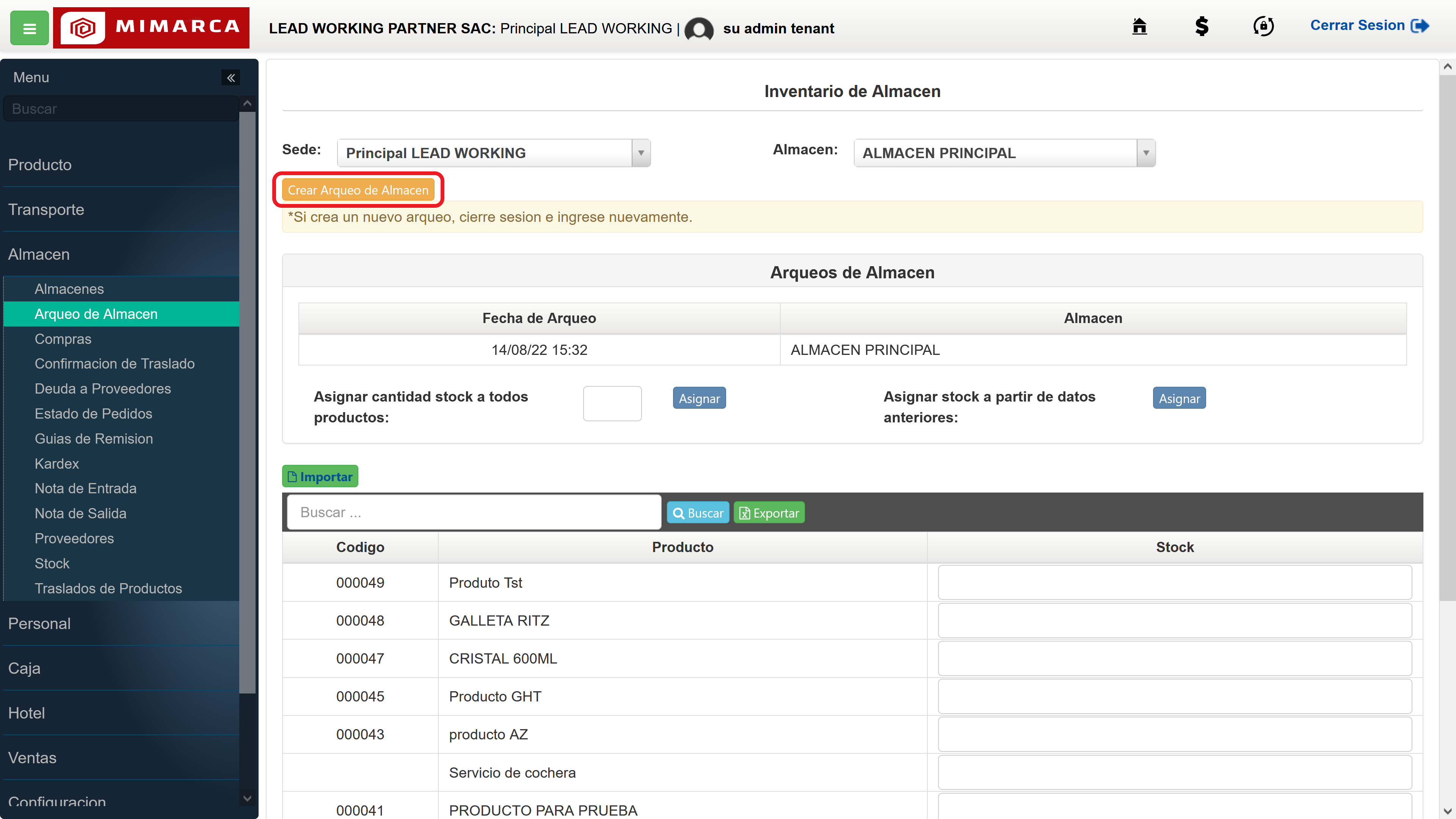Toggle the green hamburger menu button

click(x=30, y=28)
